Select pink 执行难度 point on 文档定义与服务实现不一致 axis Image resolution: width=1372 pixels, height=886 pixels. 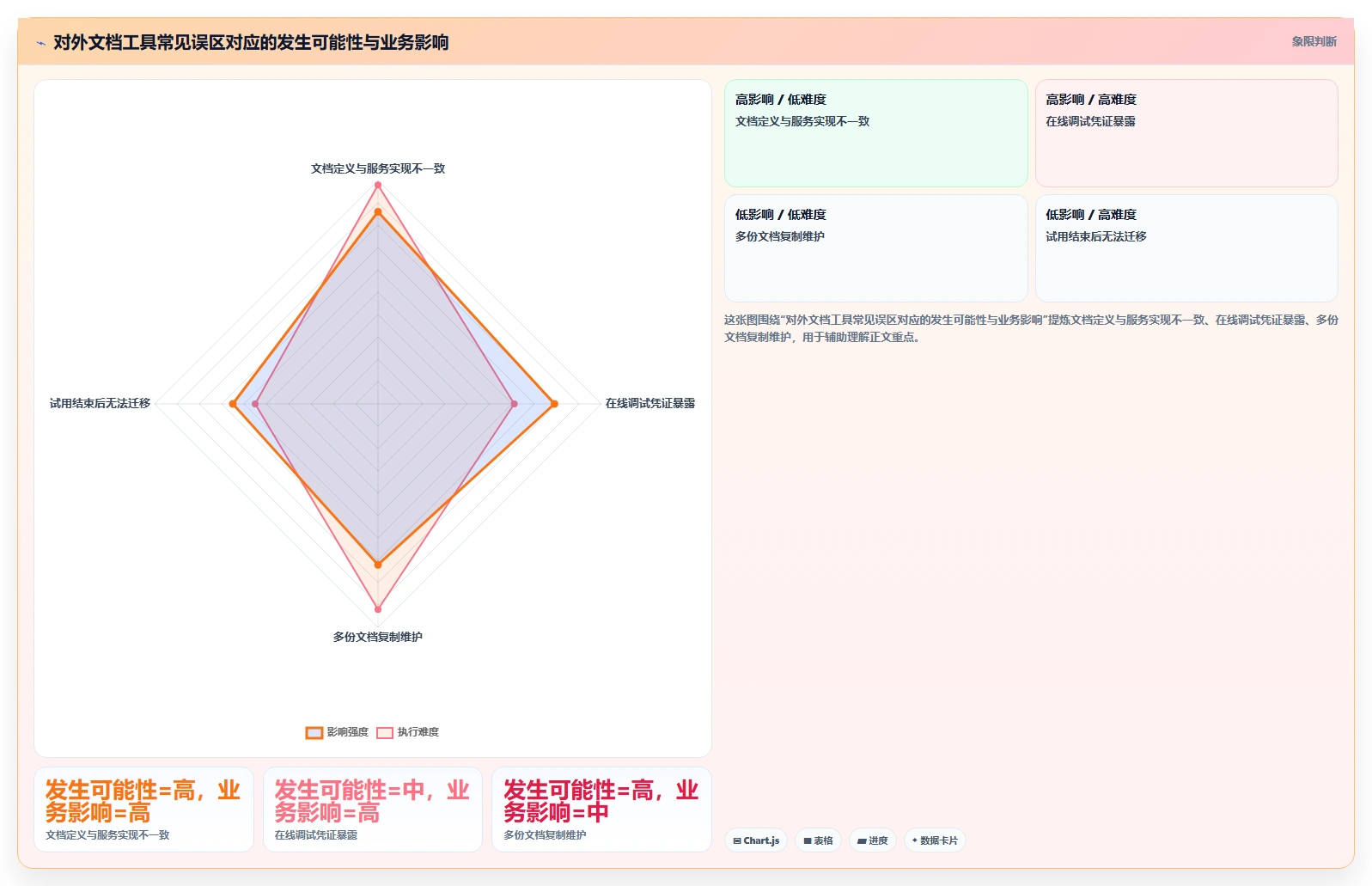click(x=377, y=185)
